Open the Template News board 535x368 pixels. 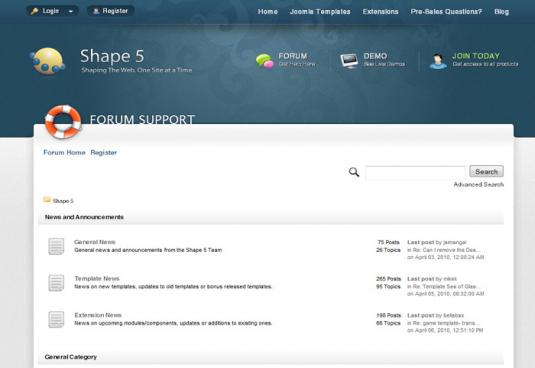click(97, 278)
